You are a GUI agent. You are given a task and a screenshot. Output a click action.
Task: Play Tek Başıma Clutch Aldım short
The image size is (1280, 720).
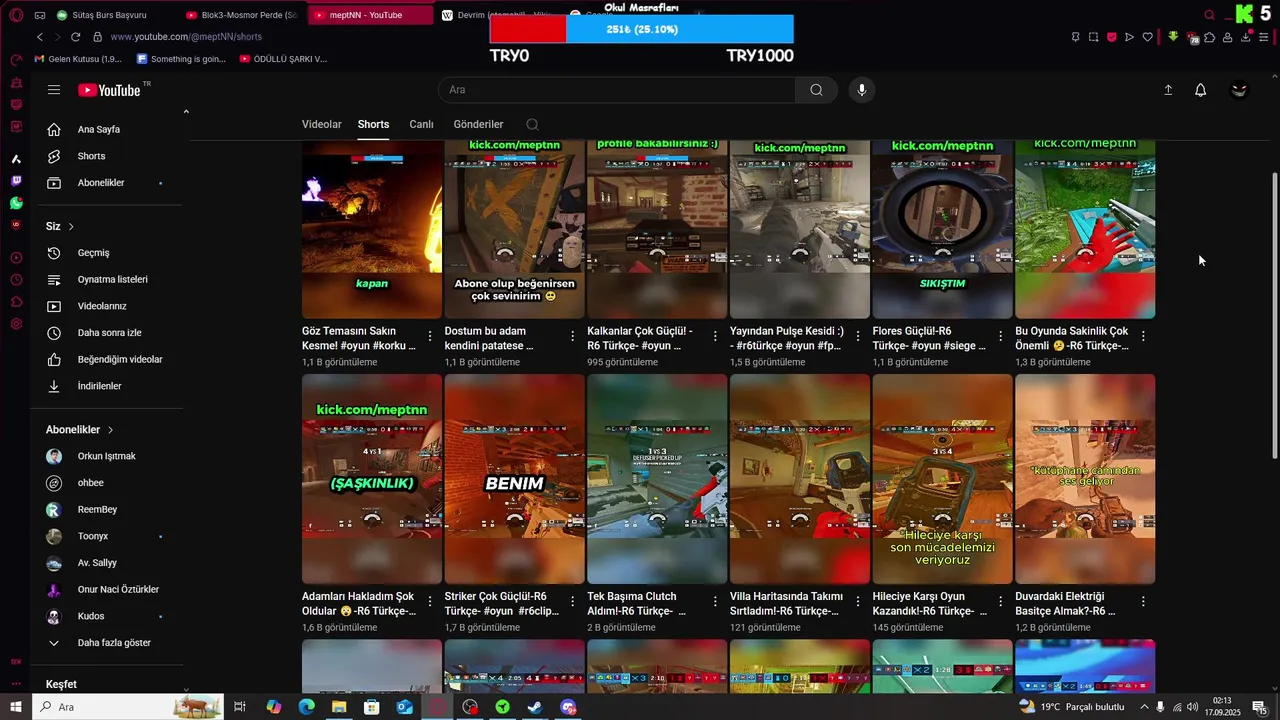[x=657, y=479]
